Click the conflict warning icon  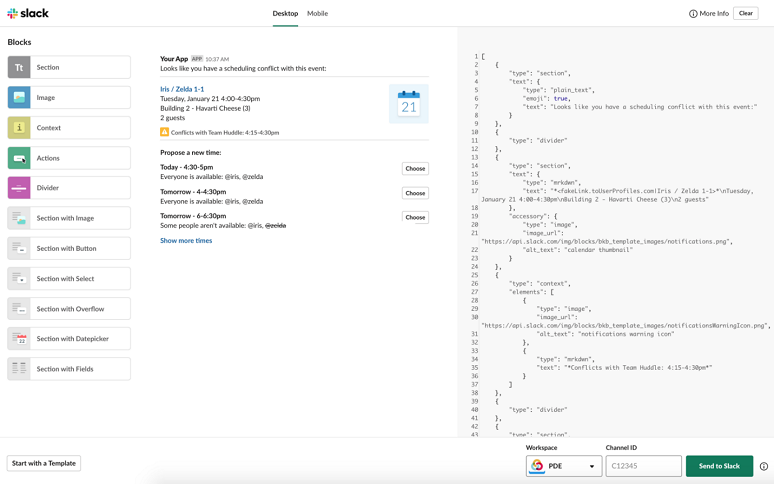[164, 132]
